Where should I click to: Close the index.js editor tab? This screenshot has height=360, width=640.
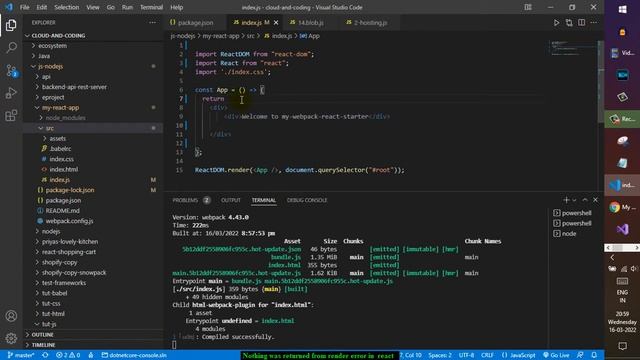click(x=276, y=23)
